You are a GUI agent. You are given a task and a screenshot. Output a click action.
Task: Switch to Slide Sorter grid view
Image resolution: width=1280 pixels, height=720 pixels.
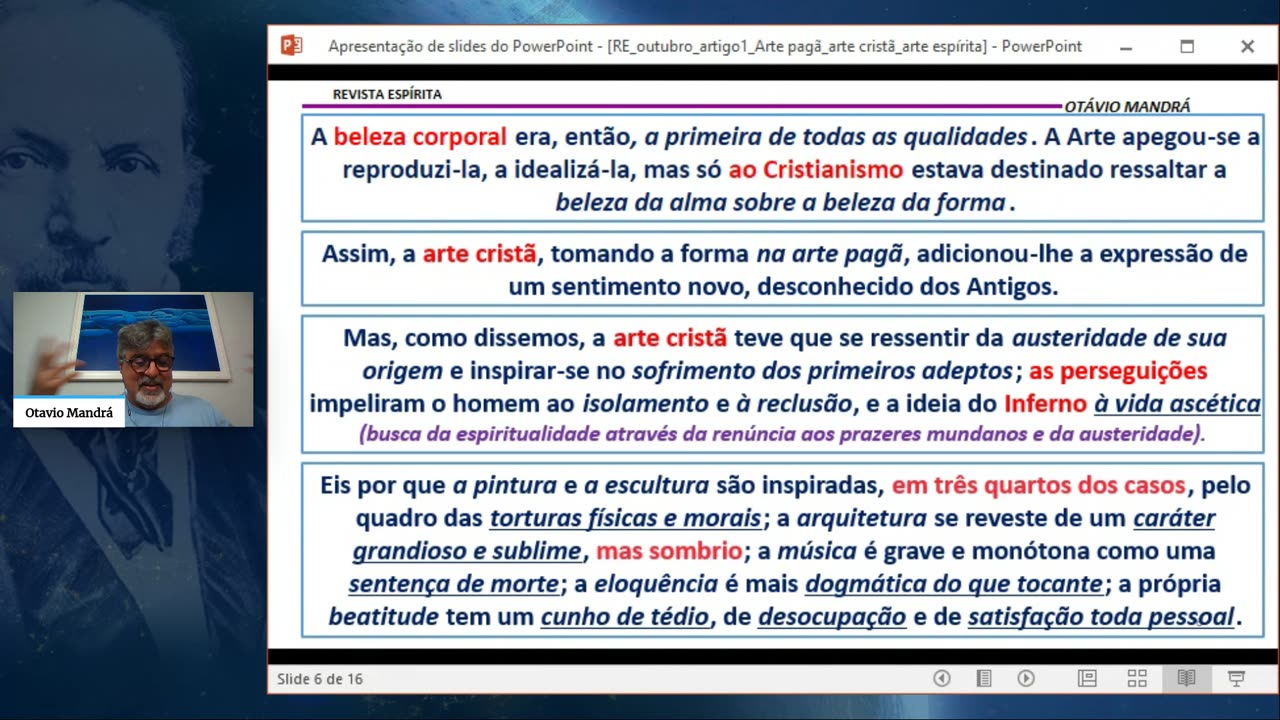(1137, 678)
